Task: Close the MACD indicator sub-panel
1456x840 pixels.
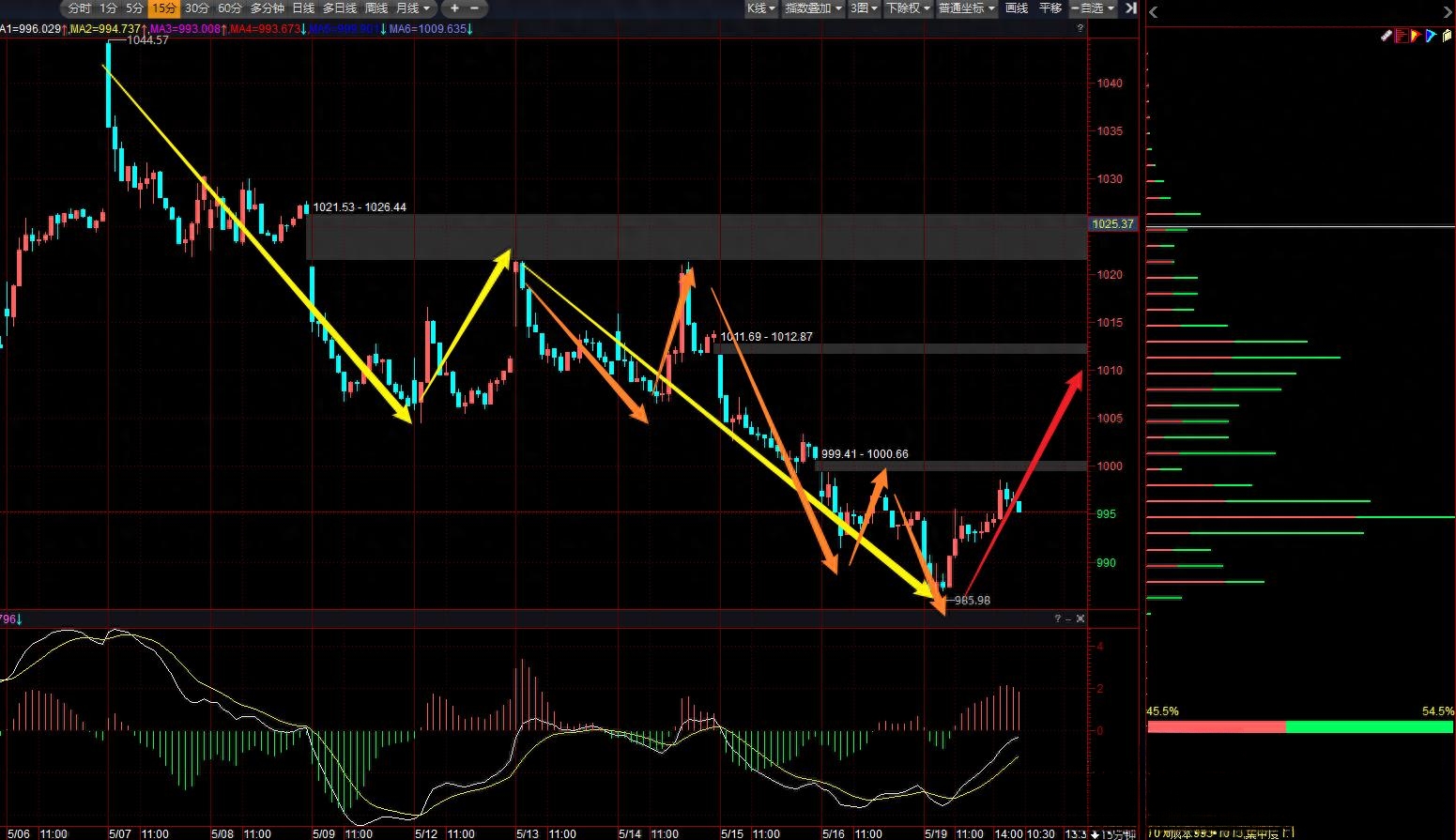Action: tap(1081, 619)
